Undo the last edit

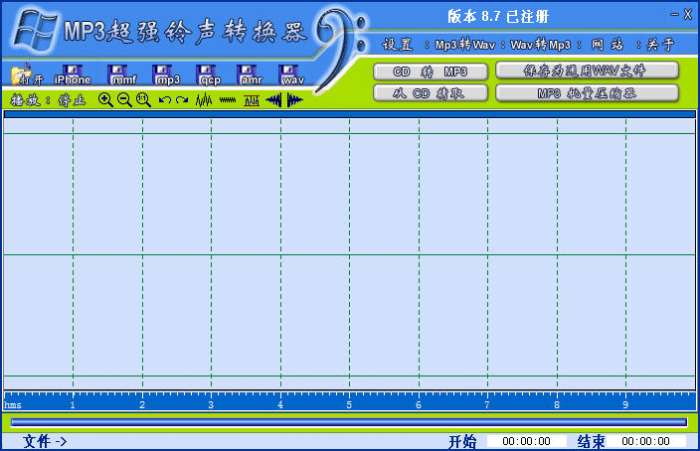(x=165, y=100)
